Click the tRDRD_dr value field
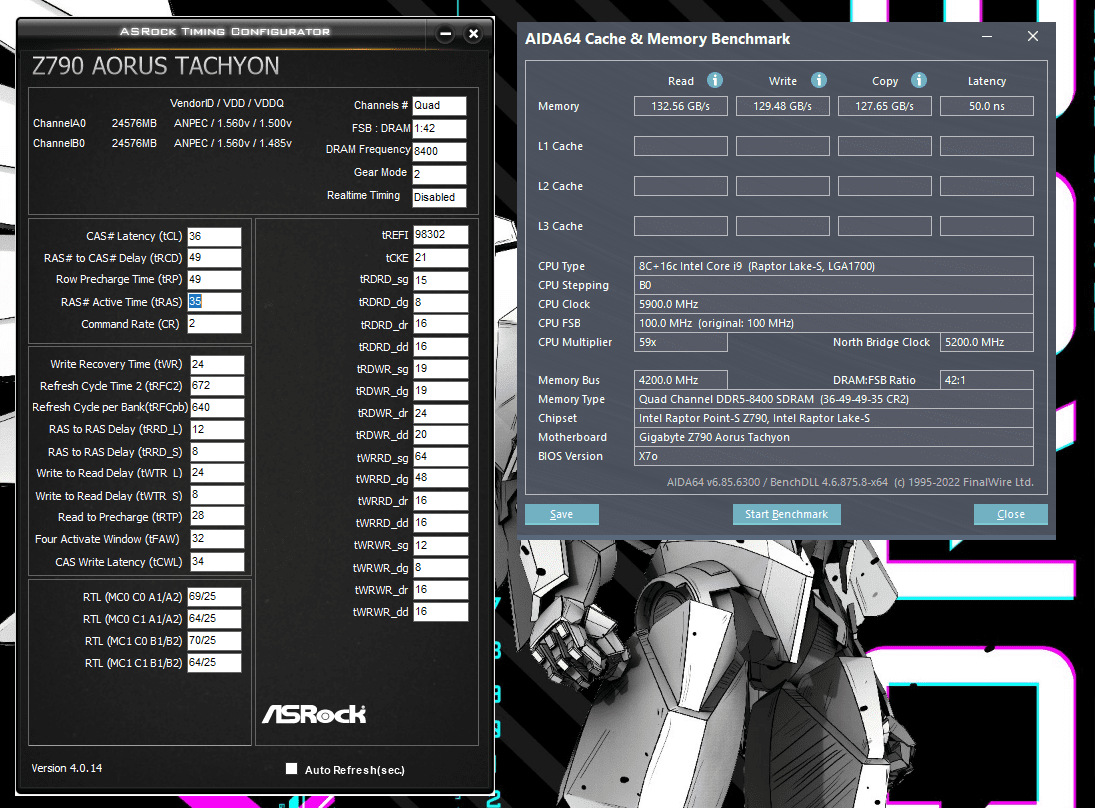This screenshot has height=808, width=1095. (x=441, y=325)
